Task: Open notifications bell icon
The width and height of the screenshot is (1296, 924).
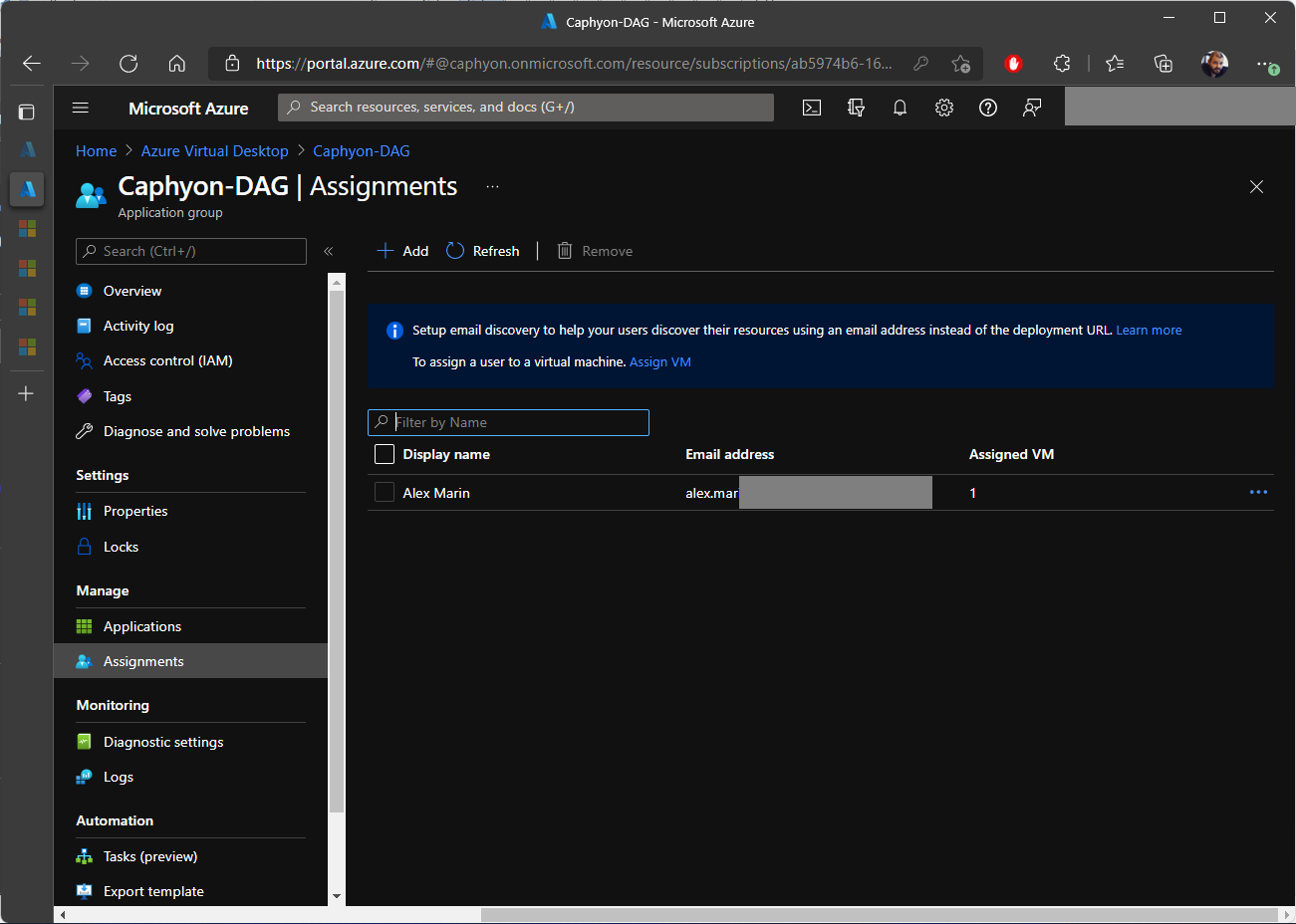Action: (x=900, y=108)
